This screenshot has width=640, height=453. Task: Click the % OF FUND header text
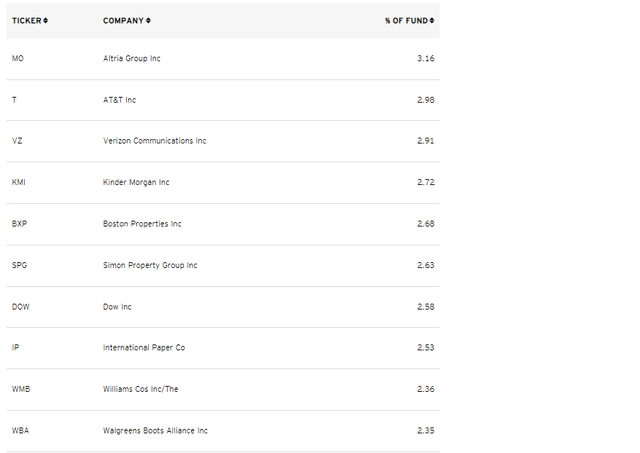tap(406, 20)
